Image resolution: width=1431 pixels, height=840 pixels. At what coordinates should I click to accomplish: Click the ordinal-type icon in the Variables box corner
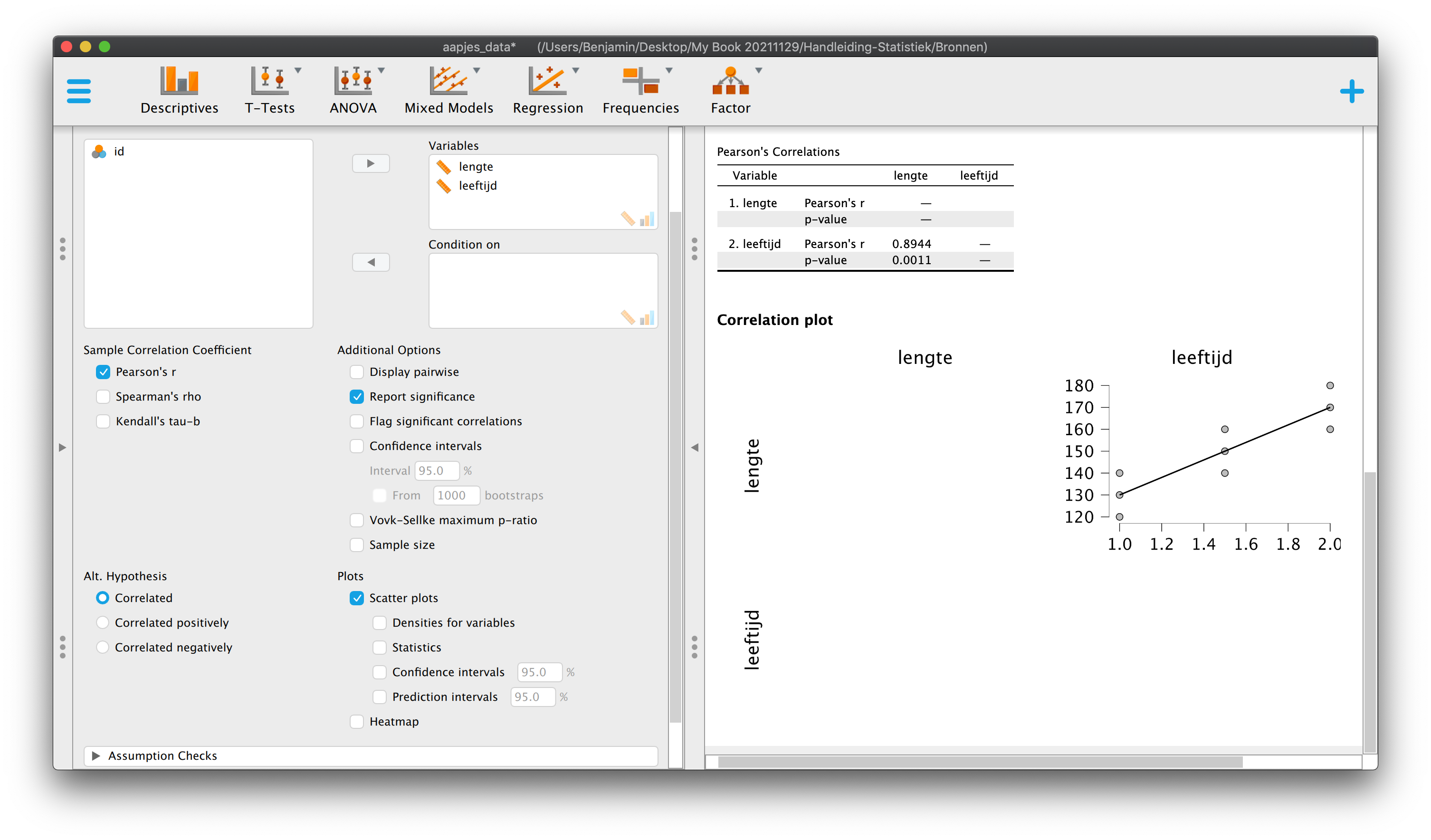[647, 219]
